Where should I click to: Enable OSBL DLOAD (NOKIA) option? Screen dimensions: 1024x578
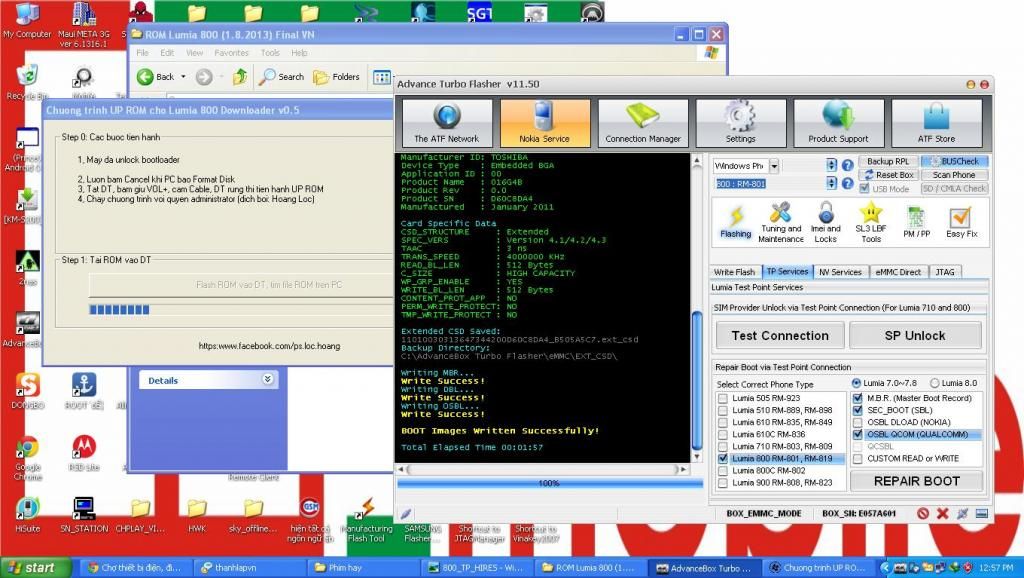pyautogui.click(x=857, y=423)
